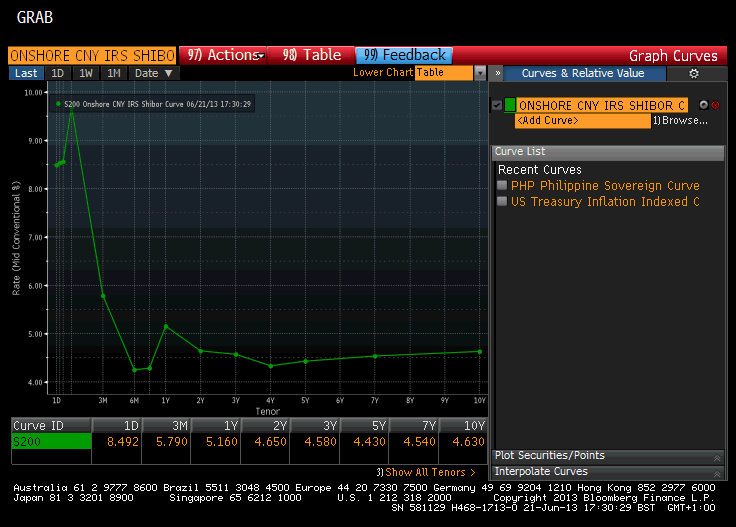Open the Table view button
This screenshot has width=736, height=527.
click(x=311, y=55)
